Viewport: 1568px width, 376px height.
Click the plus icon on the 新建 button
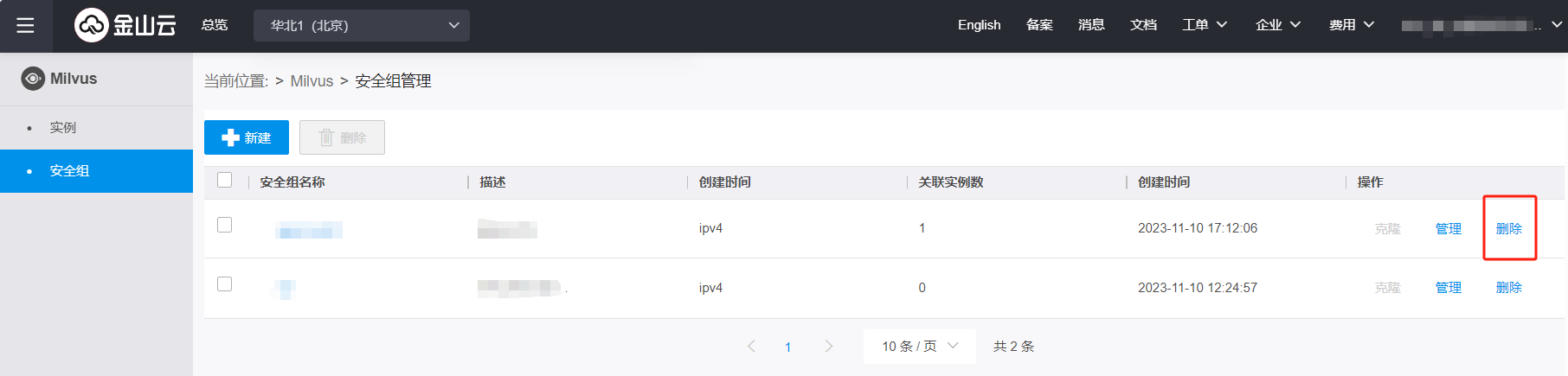[x=230, y=137]
